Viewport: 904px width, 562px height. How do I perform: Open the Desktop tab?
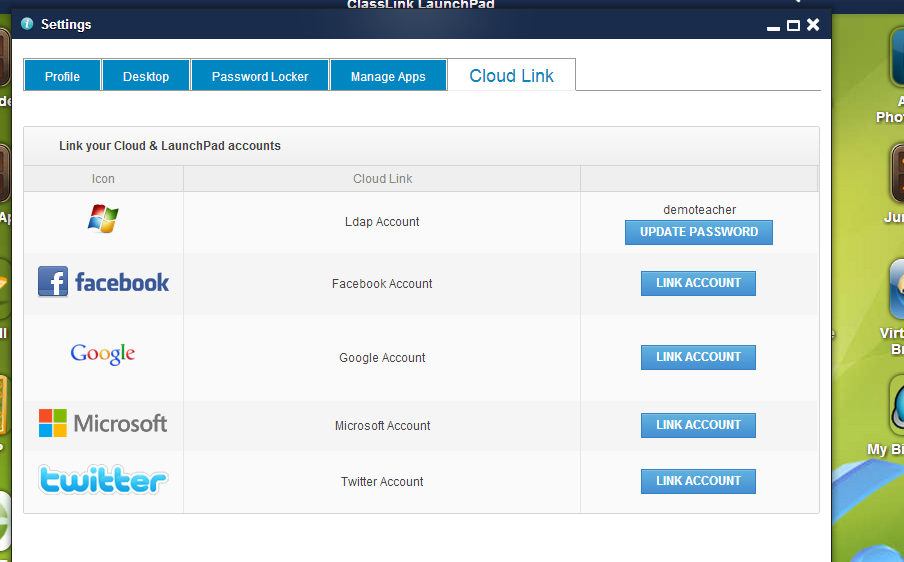click(x=146, y=76)
